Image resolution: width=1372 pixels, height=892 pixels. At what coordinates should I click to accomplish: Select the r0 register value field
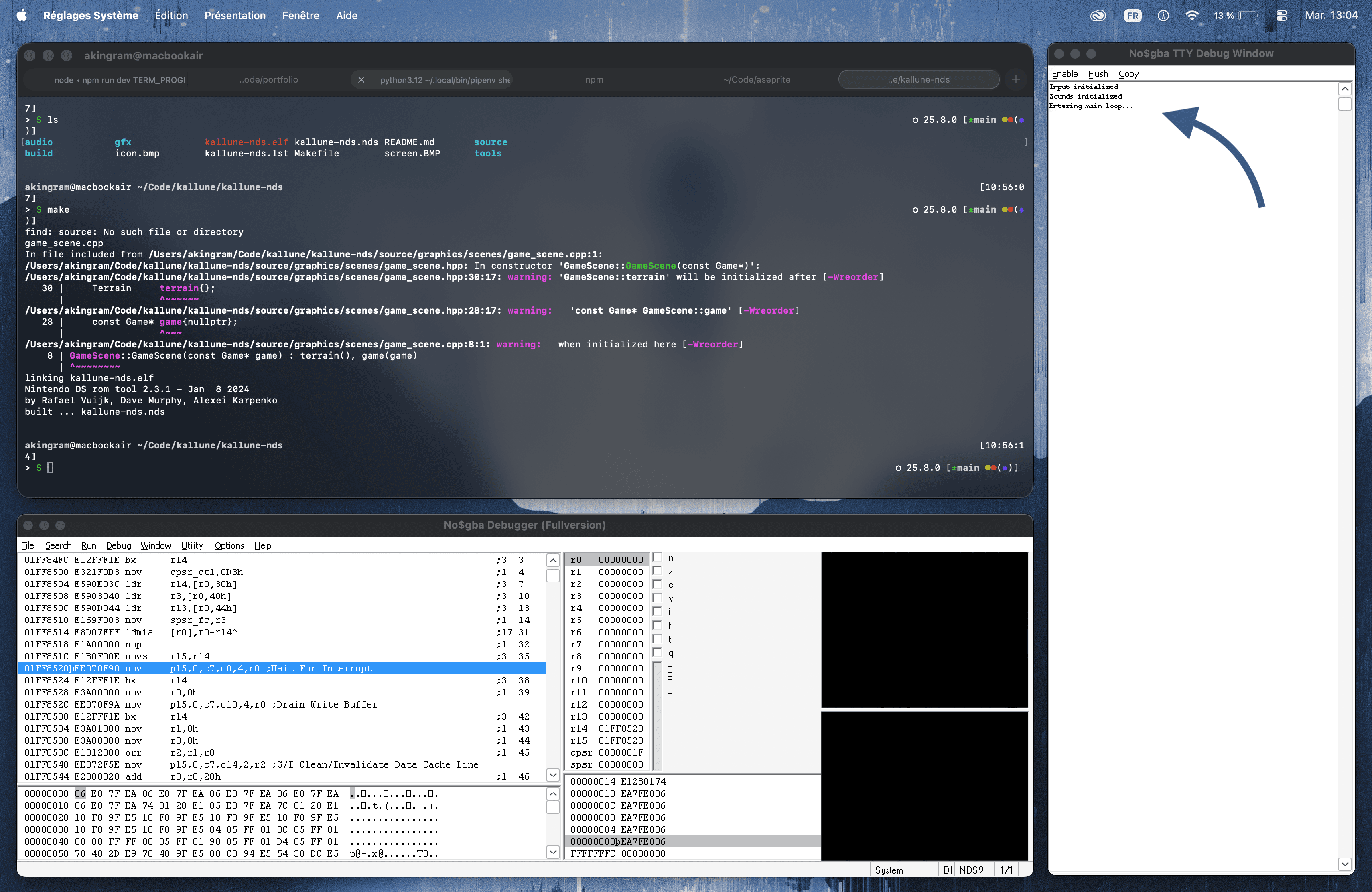pyautogui.click(x=620, y=560)
